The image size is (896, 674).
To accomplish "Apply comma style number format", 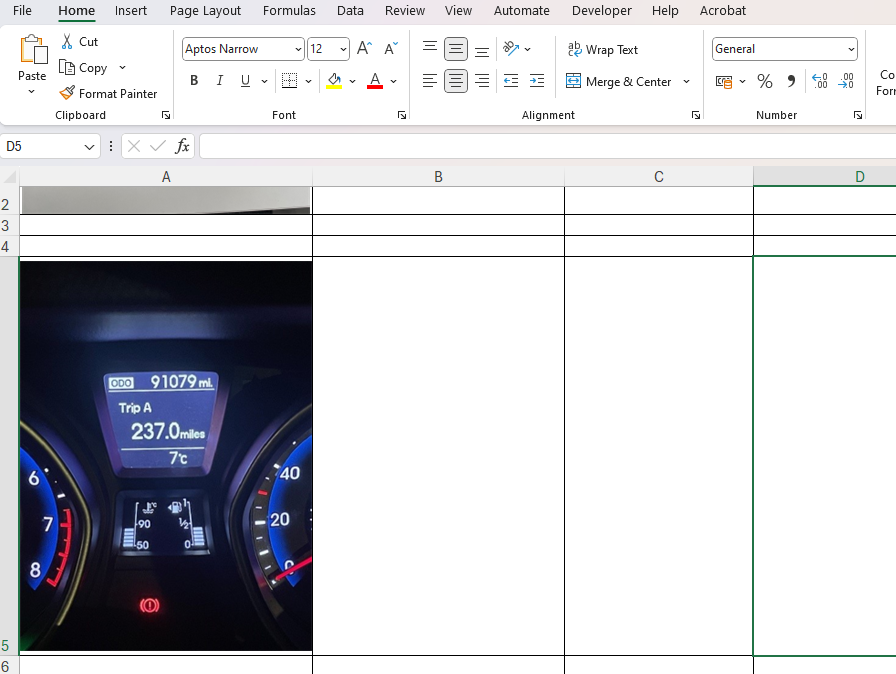I will coord(791,81).
